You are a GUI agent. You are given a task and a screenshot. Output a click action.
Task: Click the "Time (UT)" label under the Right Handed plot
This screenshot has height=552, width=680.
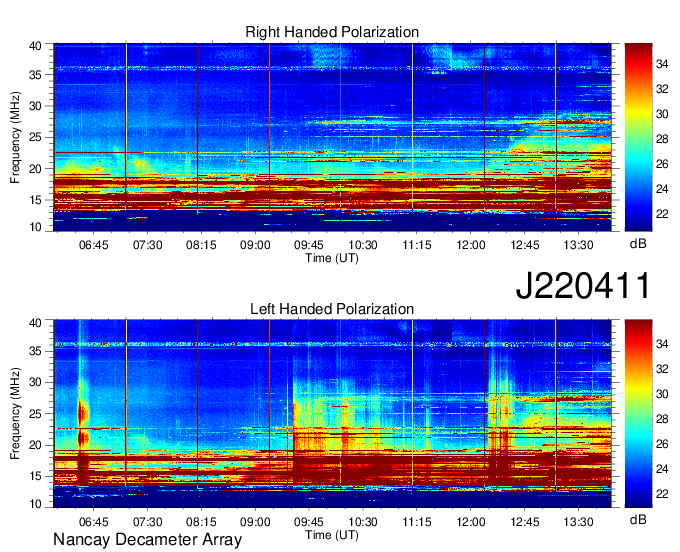pos(332,258)
